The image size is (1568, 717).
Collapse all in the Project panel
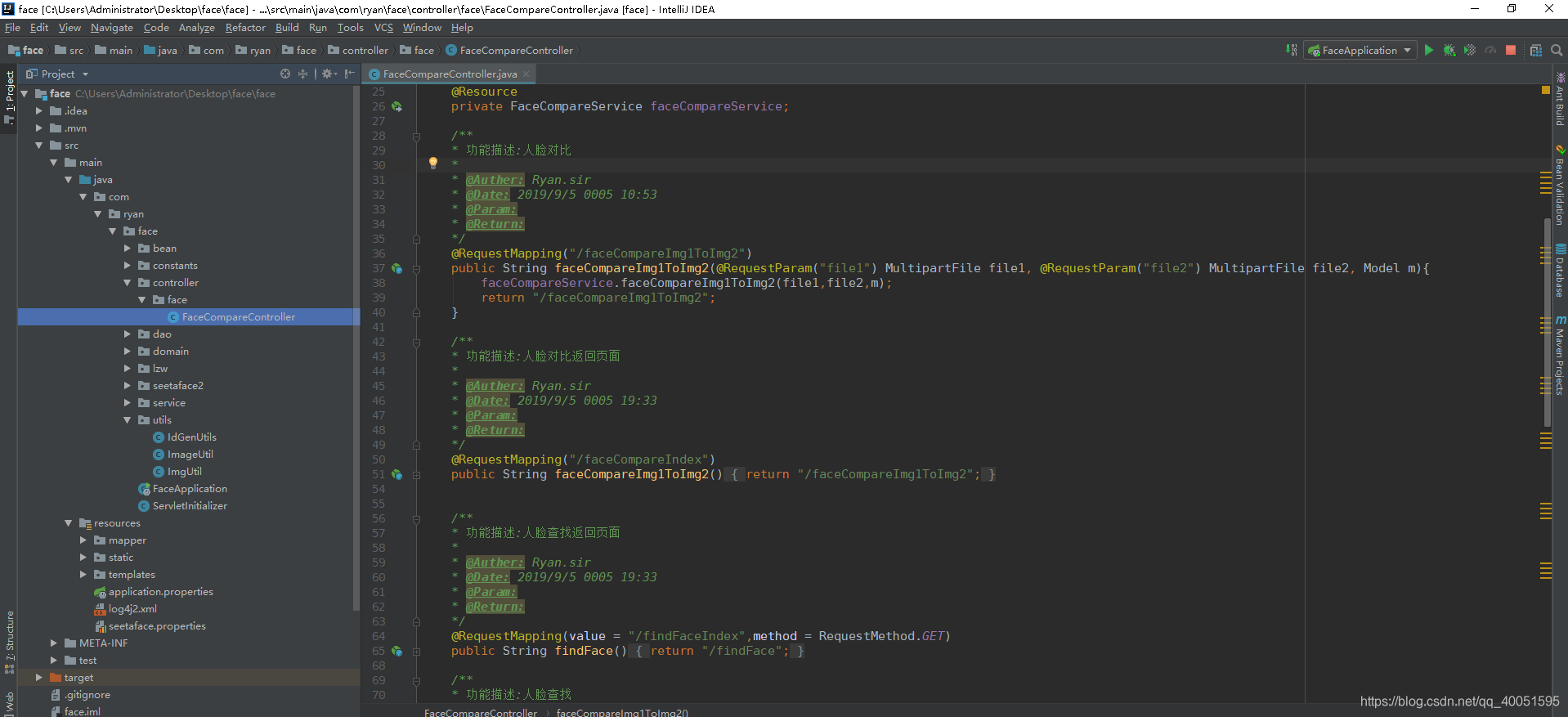pos(302,74)
